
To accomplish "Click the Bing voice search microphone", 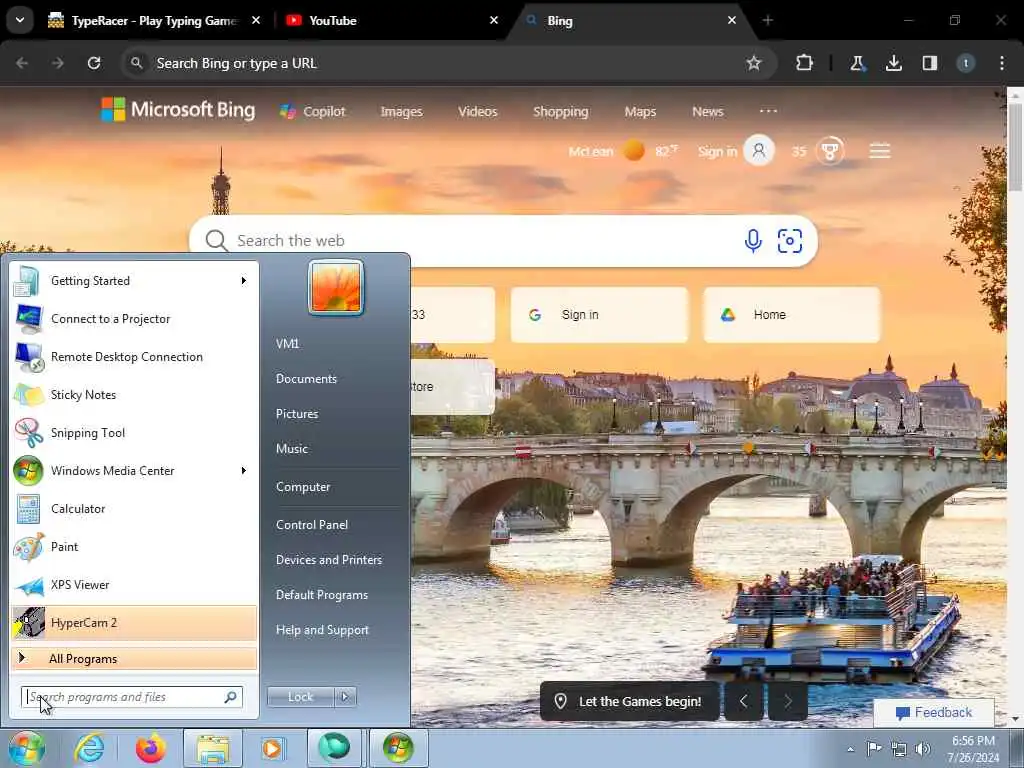I will (x=753, y=240).
